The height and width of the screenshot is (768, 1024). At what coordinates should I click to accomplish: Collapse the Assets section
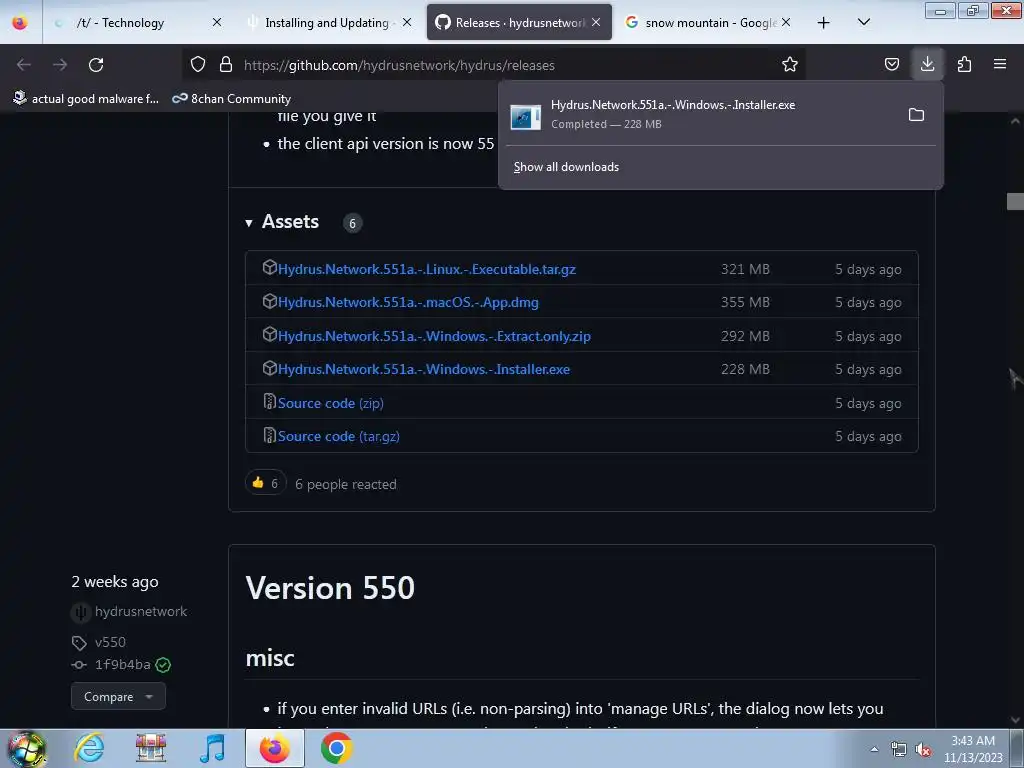pyautogui.click(x=282, y=222)
